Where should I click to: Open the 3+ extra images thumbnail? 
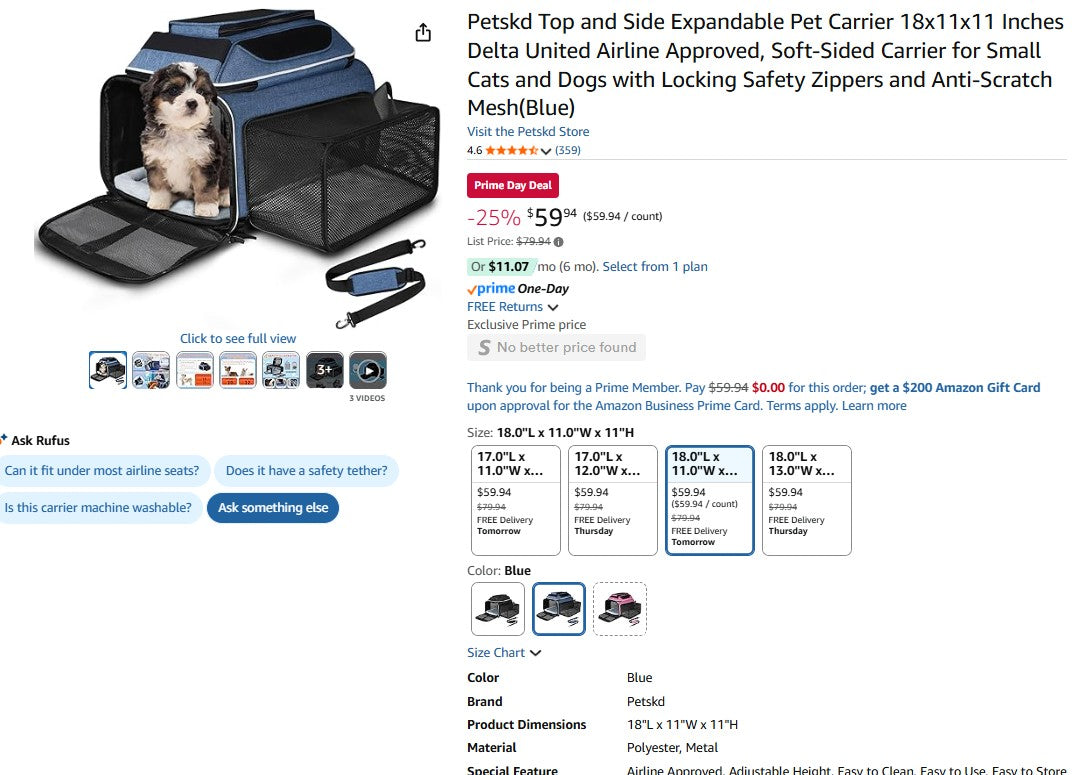pyautogui.click(x=323, y=370)
